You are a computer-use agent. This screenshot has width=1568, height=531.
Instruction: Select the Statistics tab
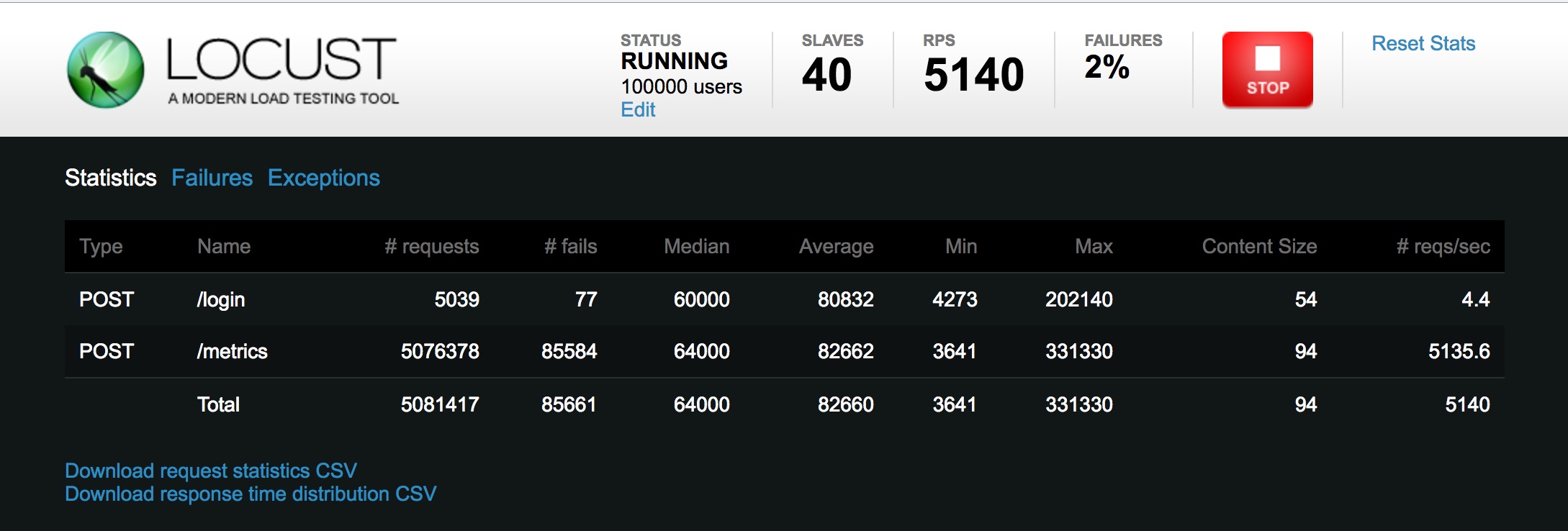coord(110,178)
